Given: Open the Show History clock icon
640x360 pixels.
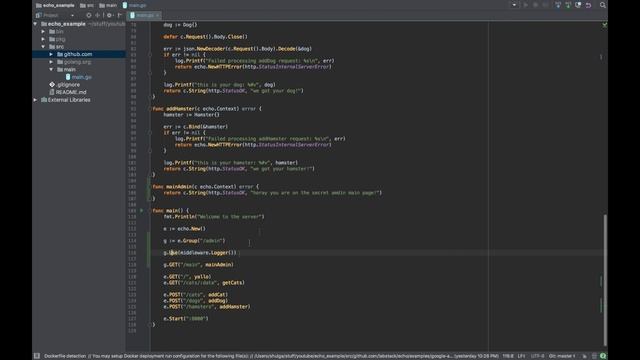Looking at the screenshot, I should click(578, 5).
